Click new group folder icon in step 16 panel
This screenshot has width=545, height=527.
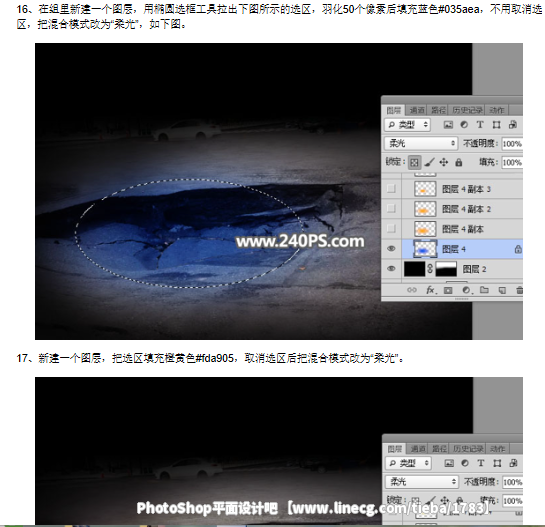[484, 290]
